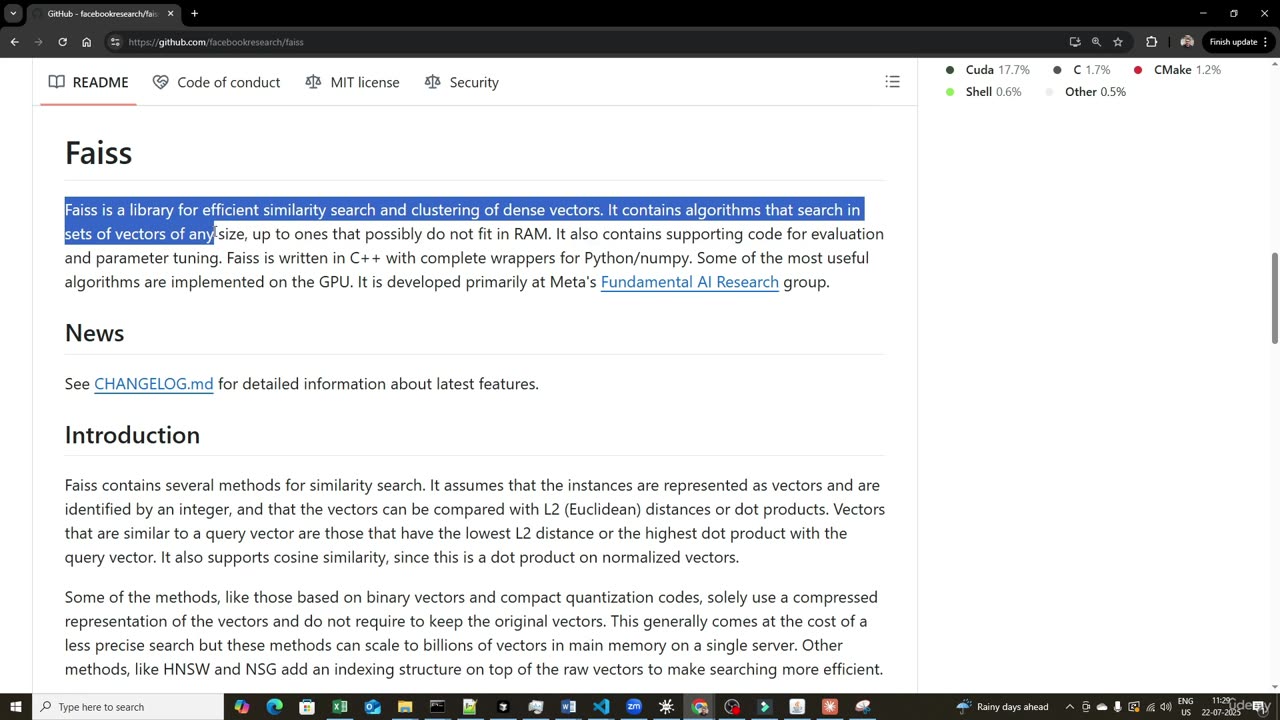
Task: Open the Chrome icon in the taskbar
Action: (699, 707)
